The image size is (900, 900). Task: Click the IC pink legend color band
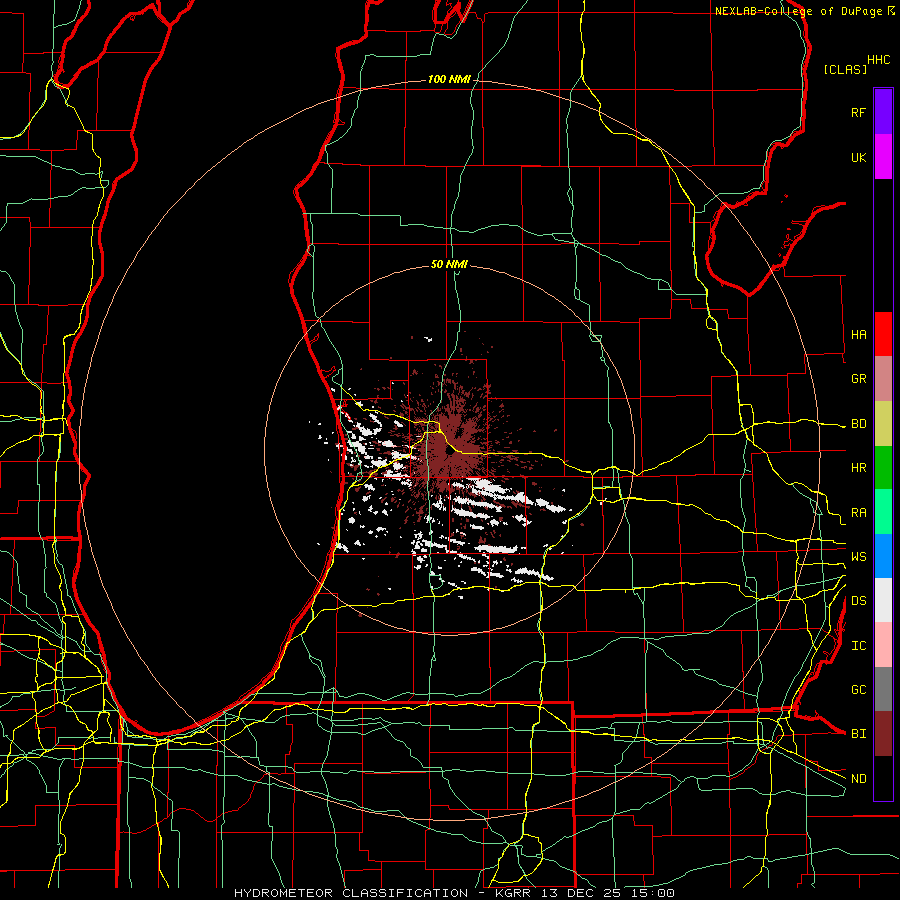(x=883, y=645)
